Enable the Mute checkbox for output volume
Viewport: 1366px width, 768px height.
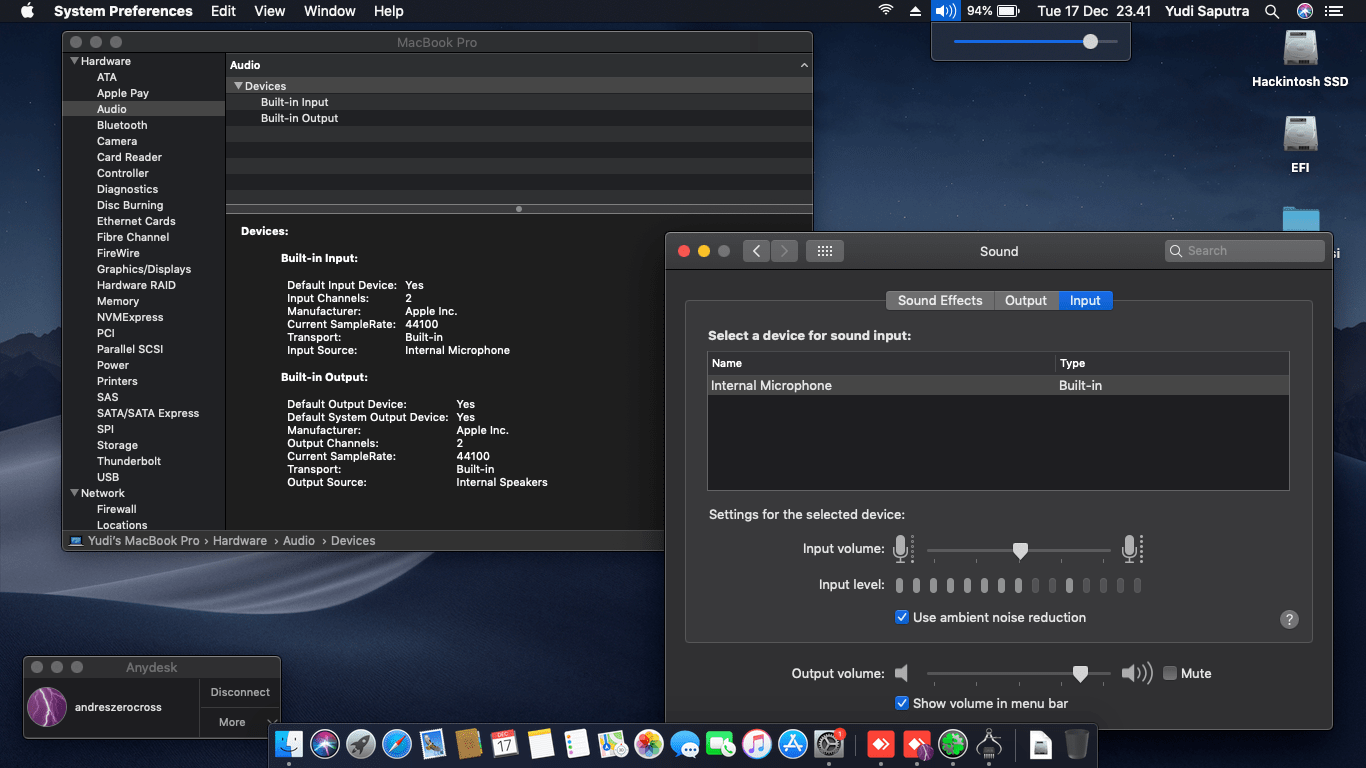coord(1169,673)
